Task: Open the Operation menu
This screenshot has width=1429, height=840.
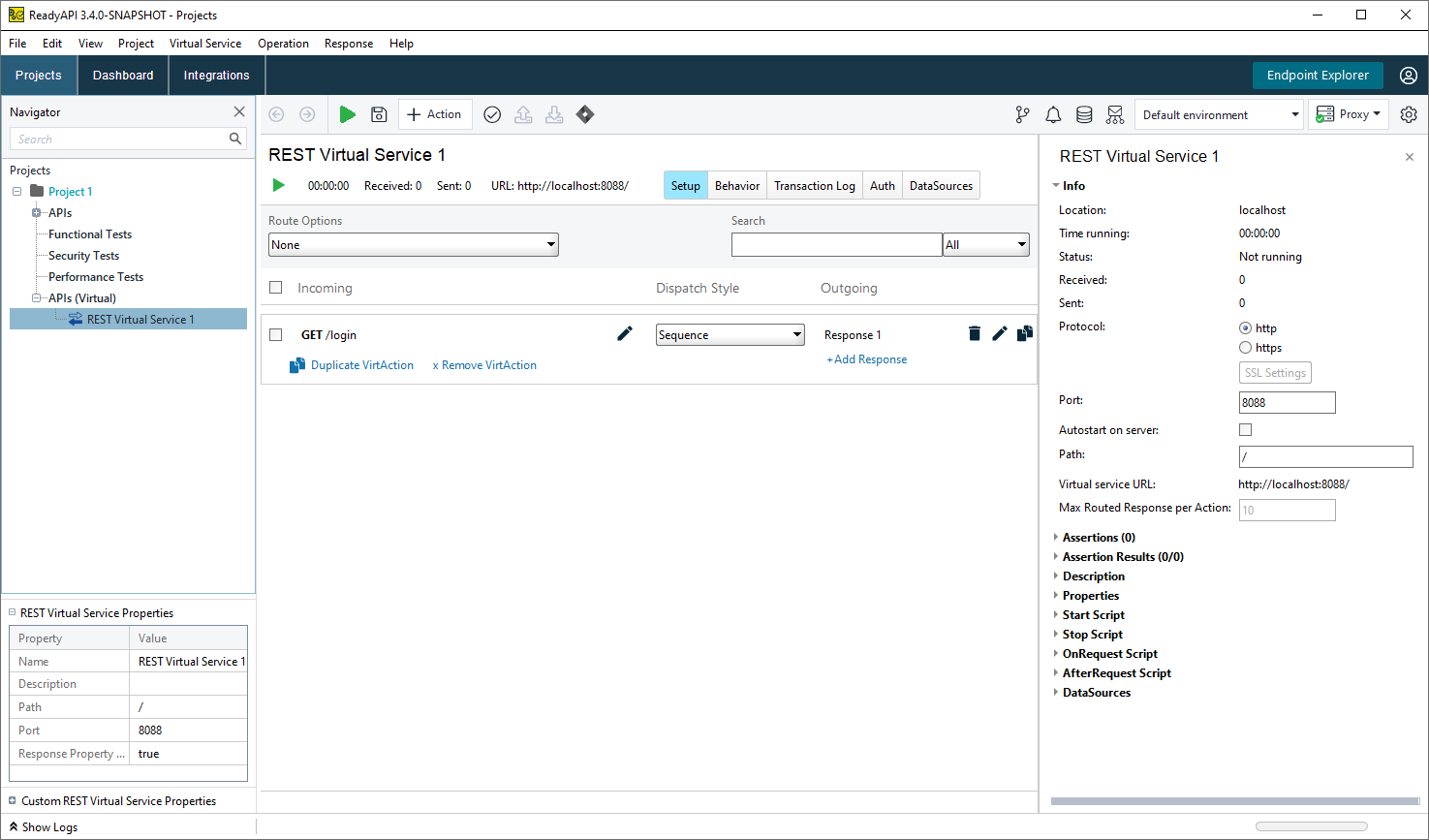Action: 283,44
